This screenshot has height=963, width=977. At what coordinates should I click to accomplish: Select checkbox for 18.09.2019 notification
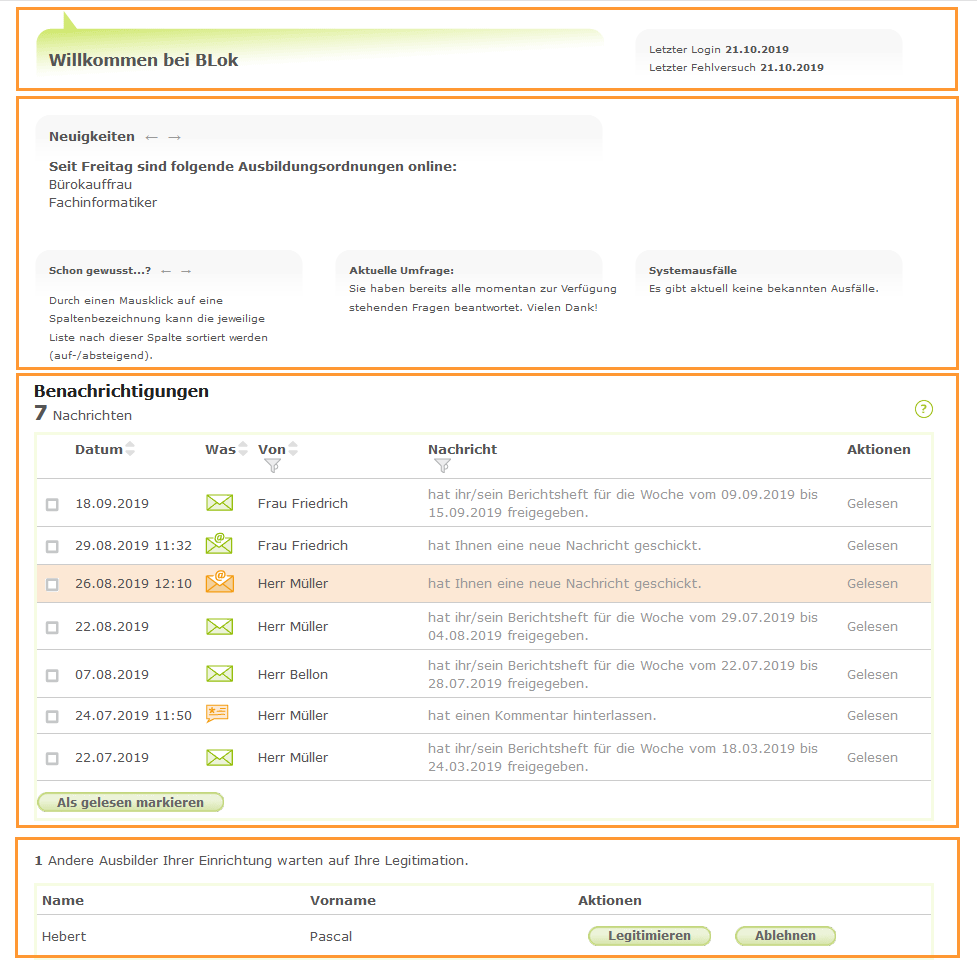52,505
